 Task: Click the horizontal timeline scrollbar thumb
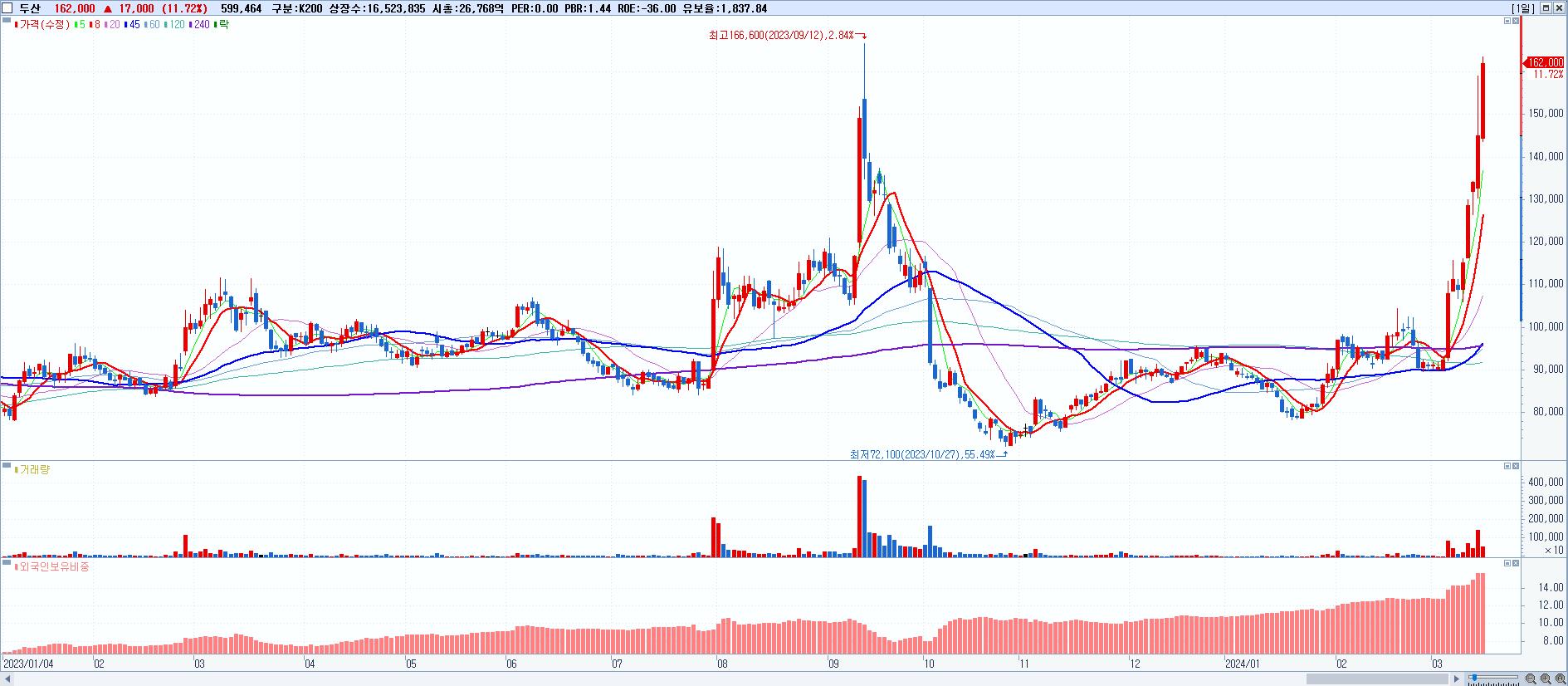click(x=1377, y=679)
